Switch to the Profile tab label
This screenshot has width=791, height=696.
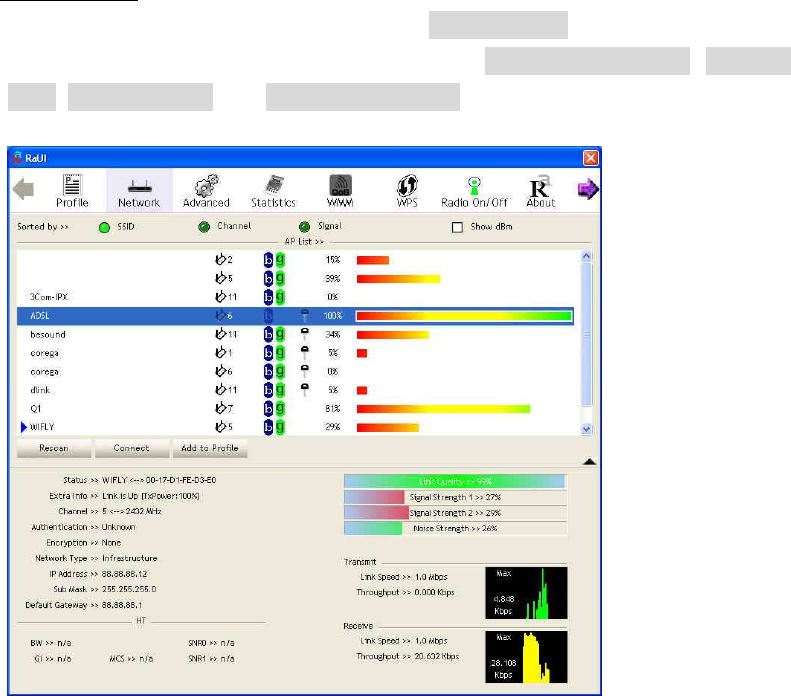click(x=72, y=203)
